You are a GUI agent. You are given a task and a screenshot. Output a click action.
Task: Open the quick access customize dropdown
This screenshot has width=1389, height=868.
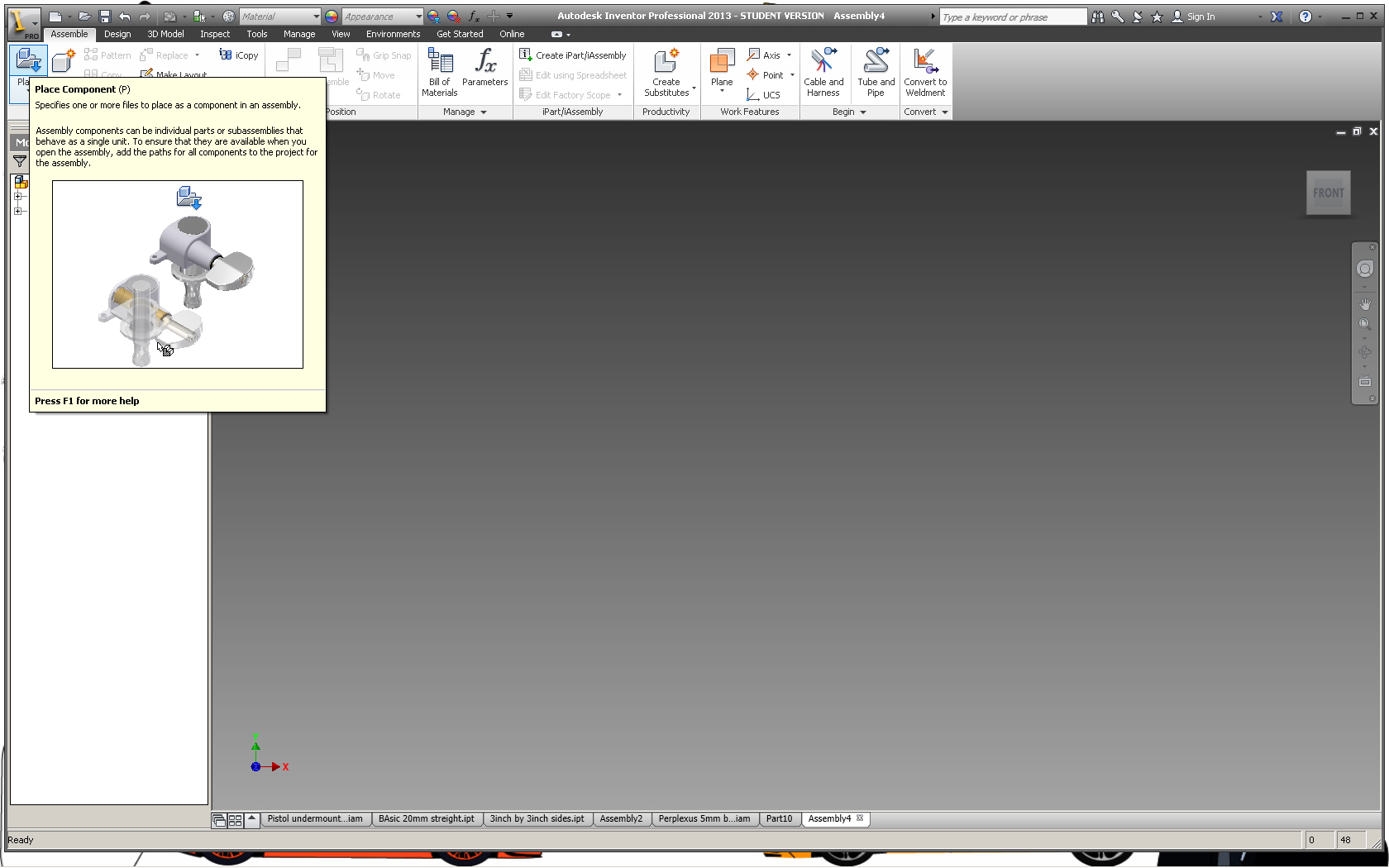tap(509, 17)
